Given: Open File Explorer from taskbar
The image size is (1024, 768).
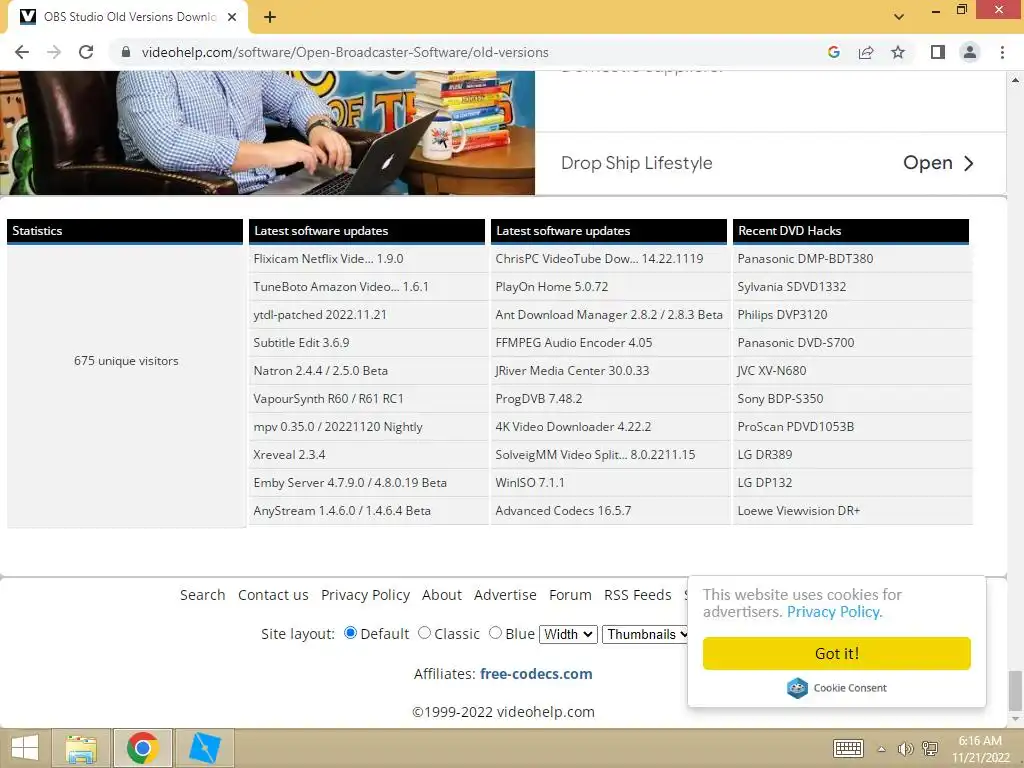Looking at the screenshot, I should tap(81, 748).
